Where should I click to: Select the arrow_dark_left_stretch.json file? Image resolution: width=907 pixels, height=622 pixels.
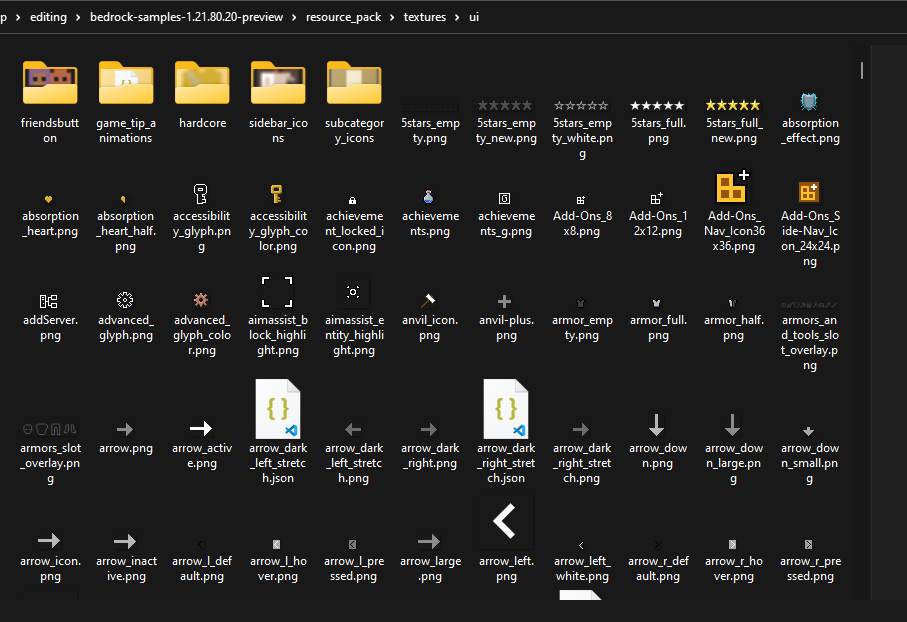(277, 410)
